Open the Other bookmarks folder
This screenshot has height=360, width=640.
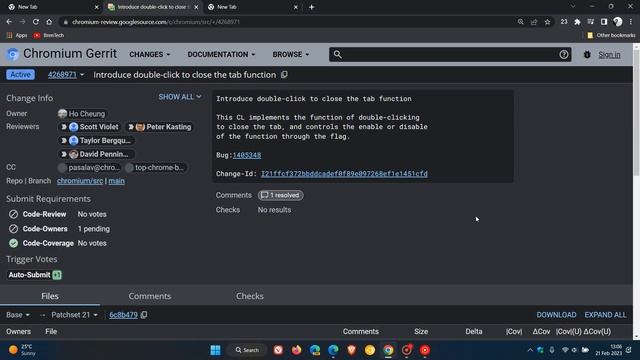(611, 36)
